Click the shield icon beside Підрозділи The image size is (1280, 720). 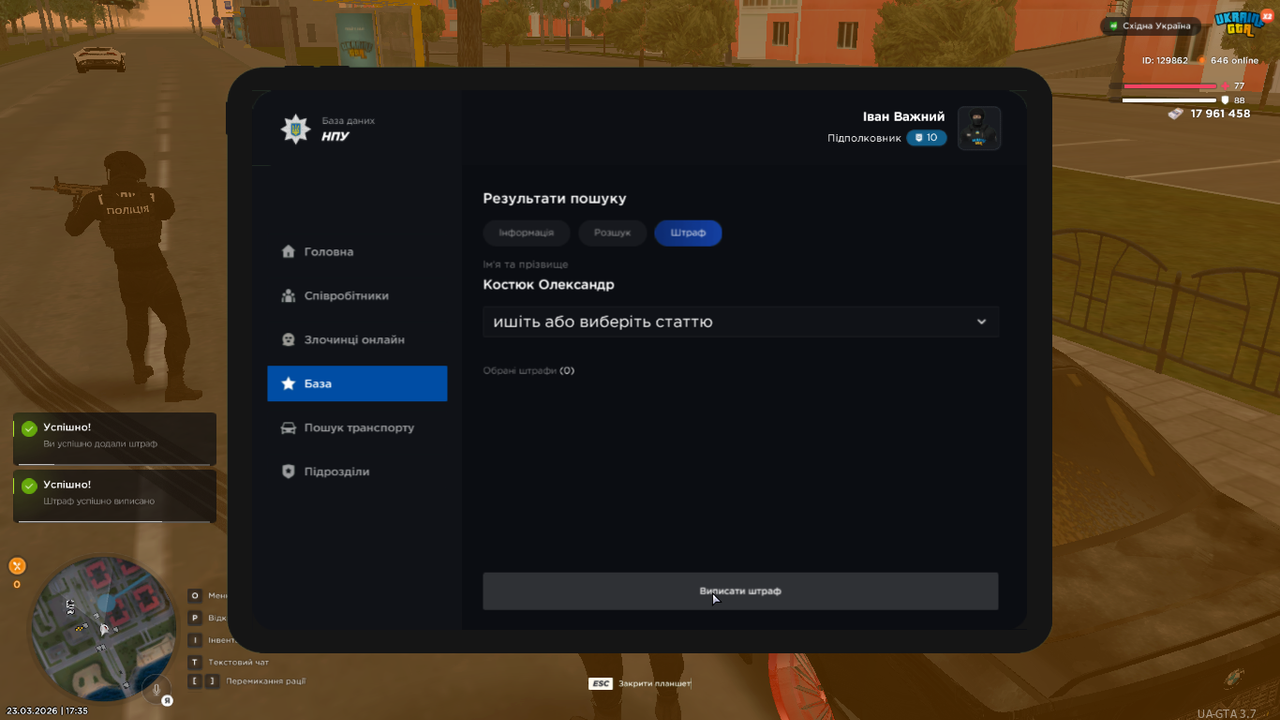click(288, 471)
